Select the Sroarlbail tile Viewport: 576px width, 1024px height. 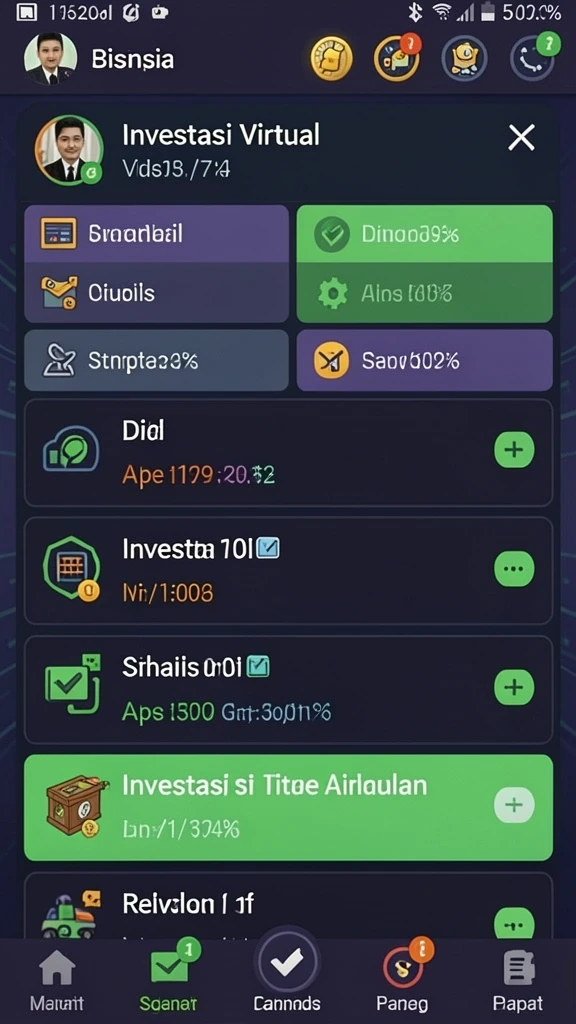[157, 234]
